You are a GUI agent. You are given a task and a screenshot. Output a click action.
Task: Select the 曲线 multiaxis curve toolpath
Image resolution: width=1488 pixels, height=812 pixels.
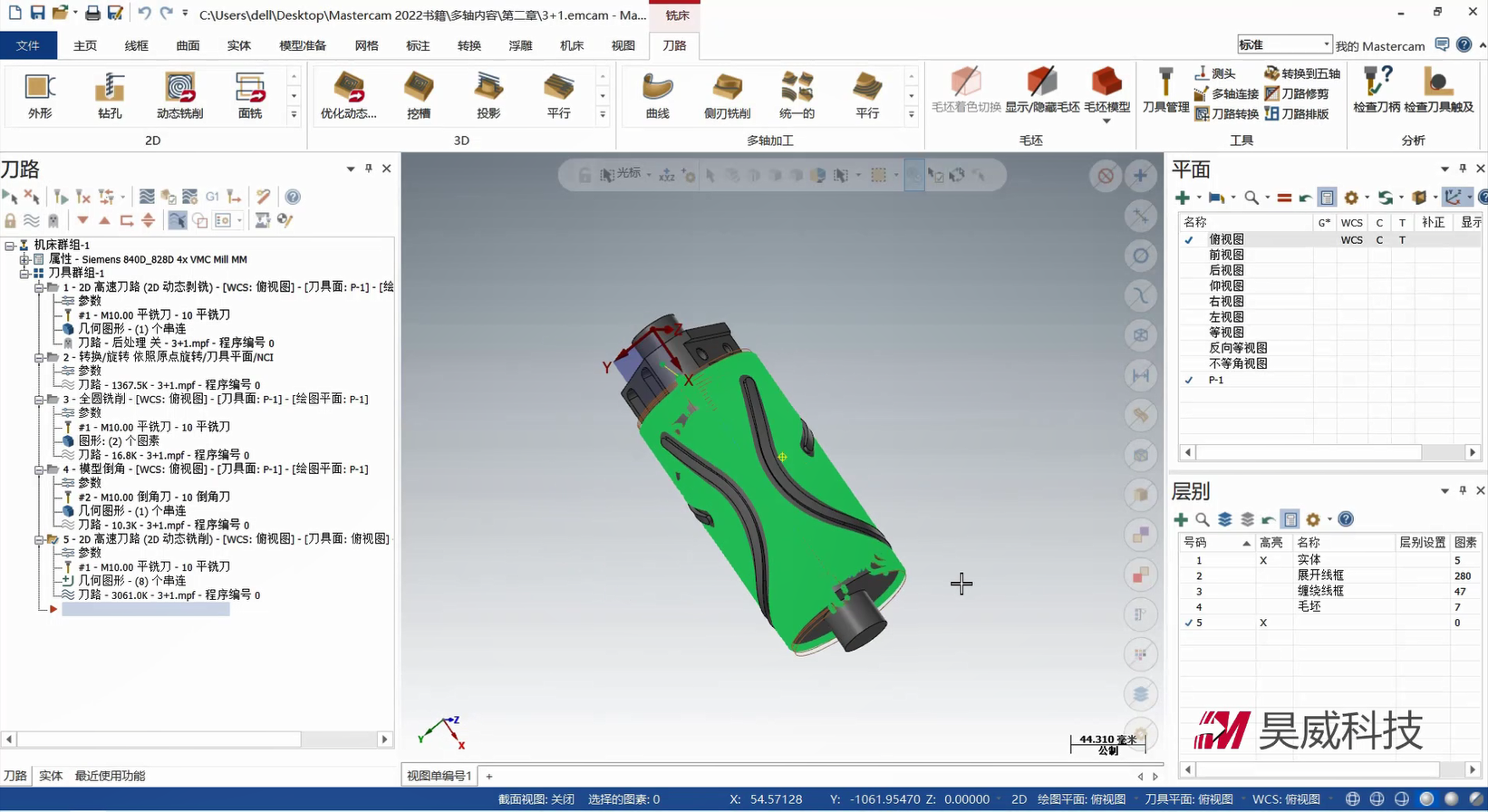pyautogui.click(x=657, y=95)
